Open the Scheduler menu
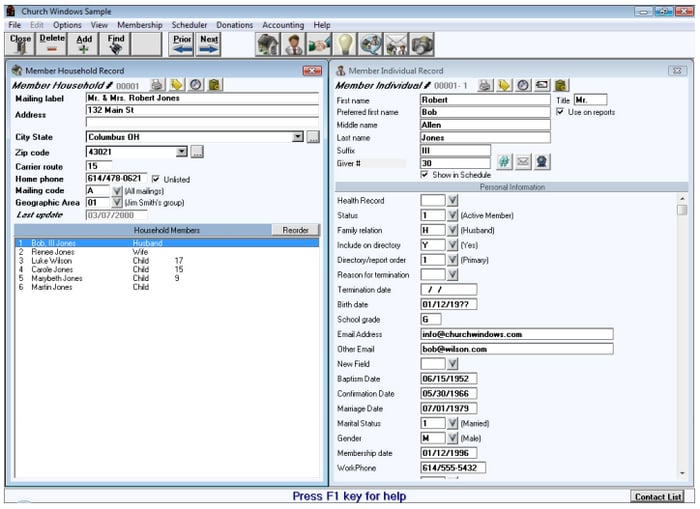The width and height of the screenshot is (700, 509). [x=189, y=25]
